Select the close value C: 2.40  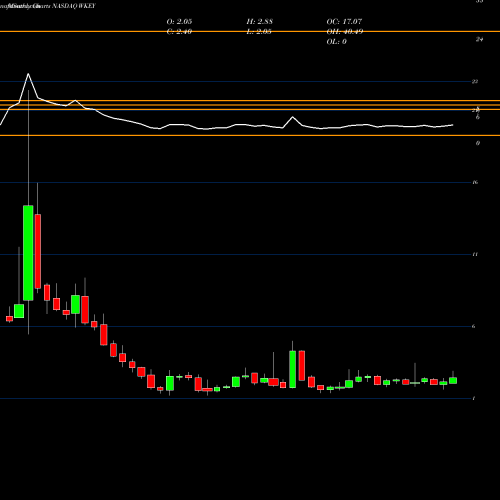pos(179,32)
